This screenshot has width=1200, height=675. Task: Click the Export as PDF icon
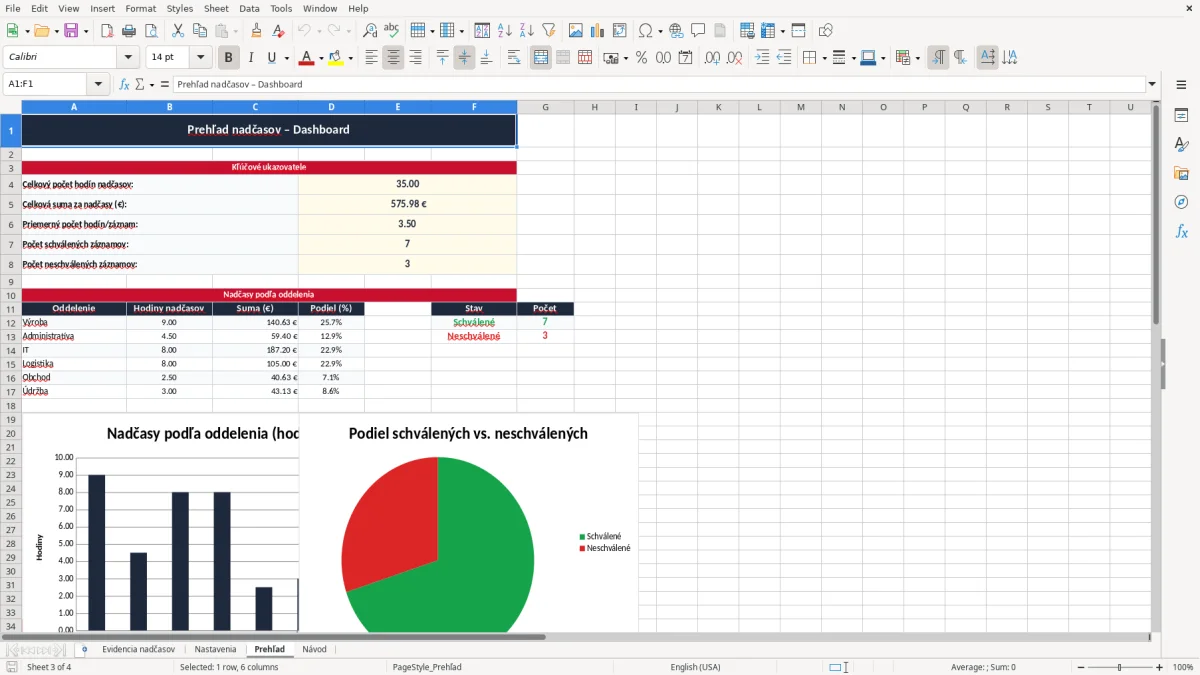107,31
